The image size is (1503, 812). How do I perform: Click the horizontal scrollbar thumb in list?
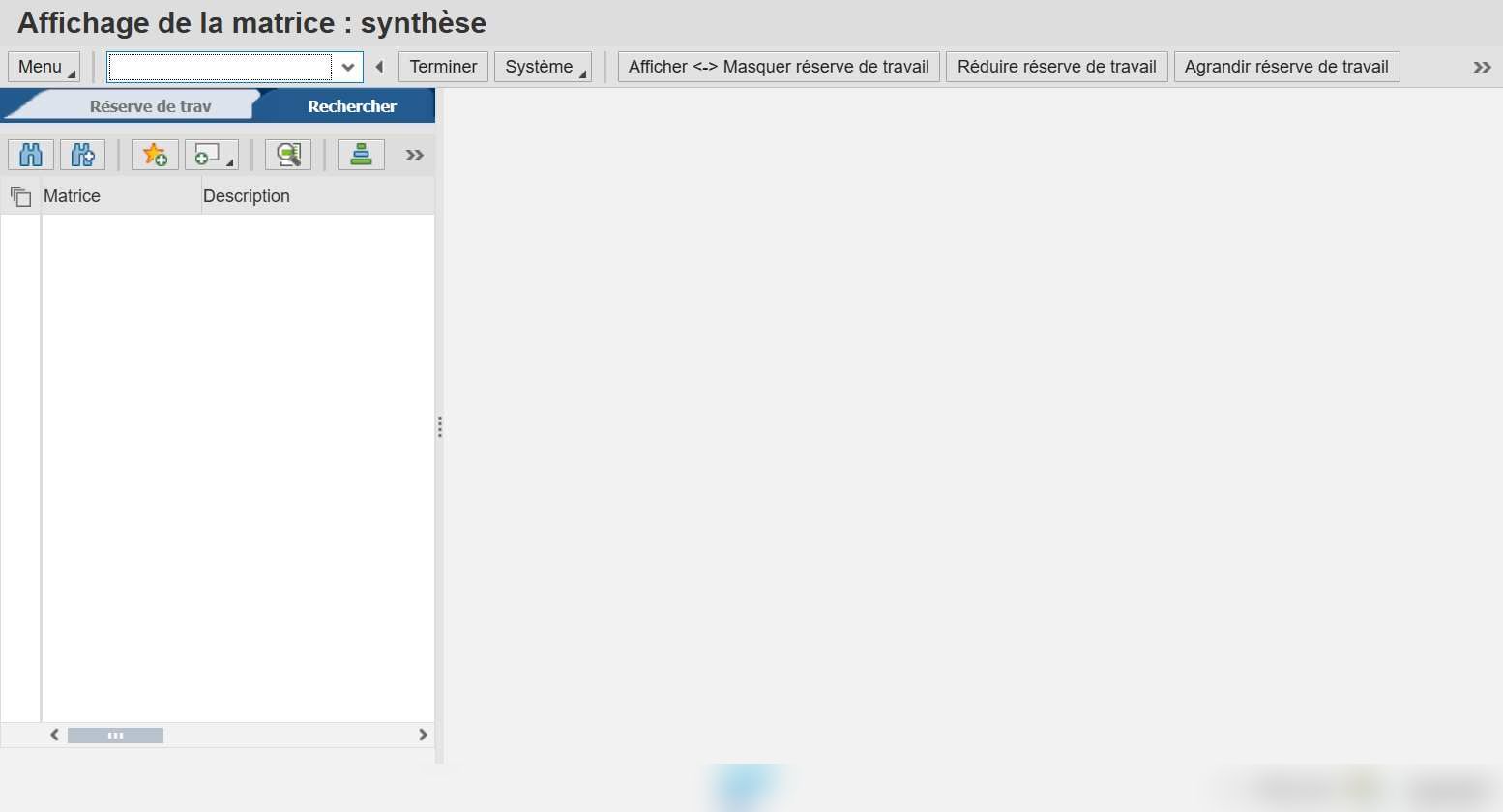[x=115, y=736]
